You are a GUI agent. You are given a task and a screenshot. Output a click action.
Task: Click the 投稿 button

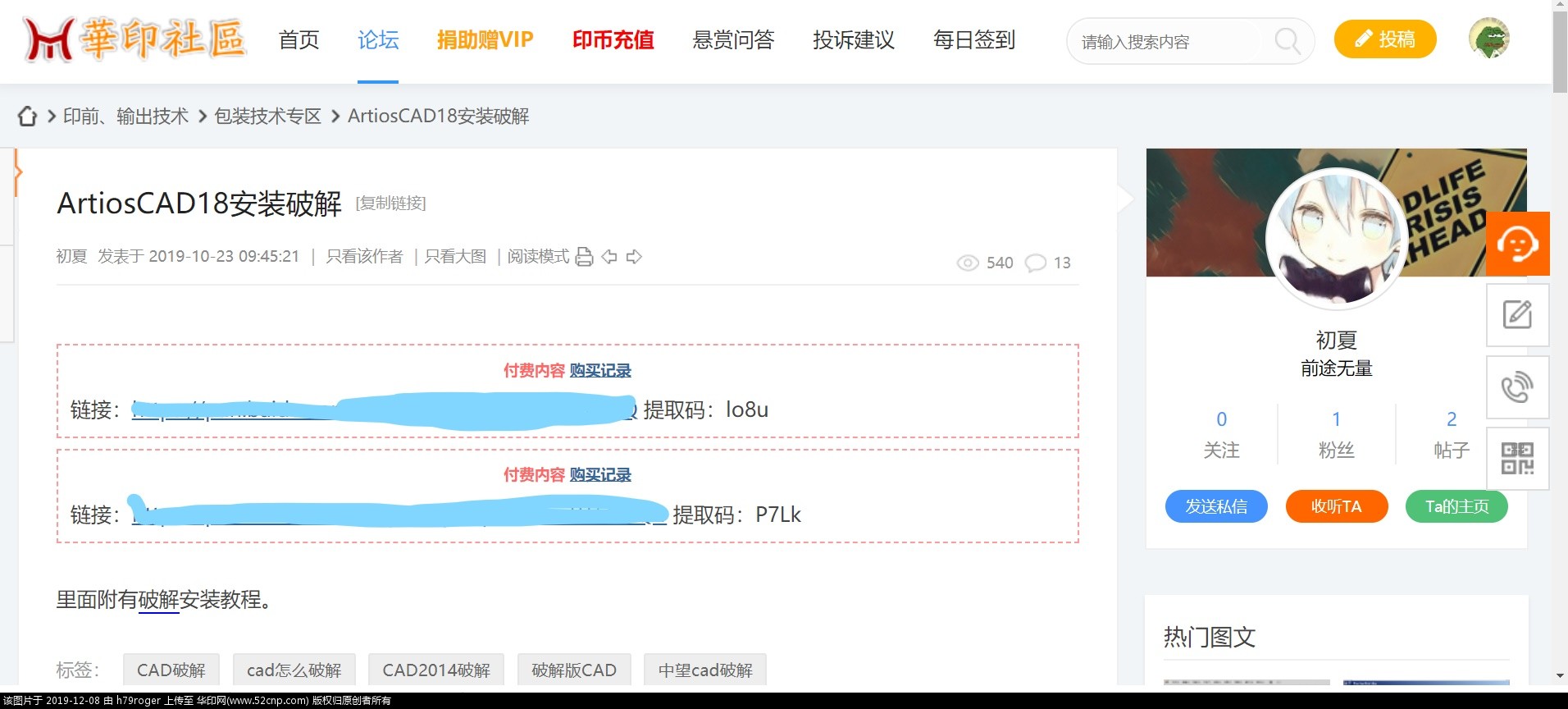tap(1385, 39)
